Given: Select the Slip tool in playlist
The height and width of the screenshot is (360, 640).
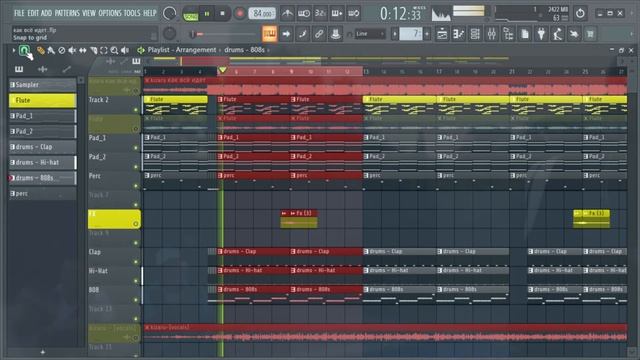Looking at the screenshot, I should tap(83, 50).
